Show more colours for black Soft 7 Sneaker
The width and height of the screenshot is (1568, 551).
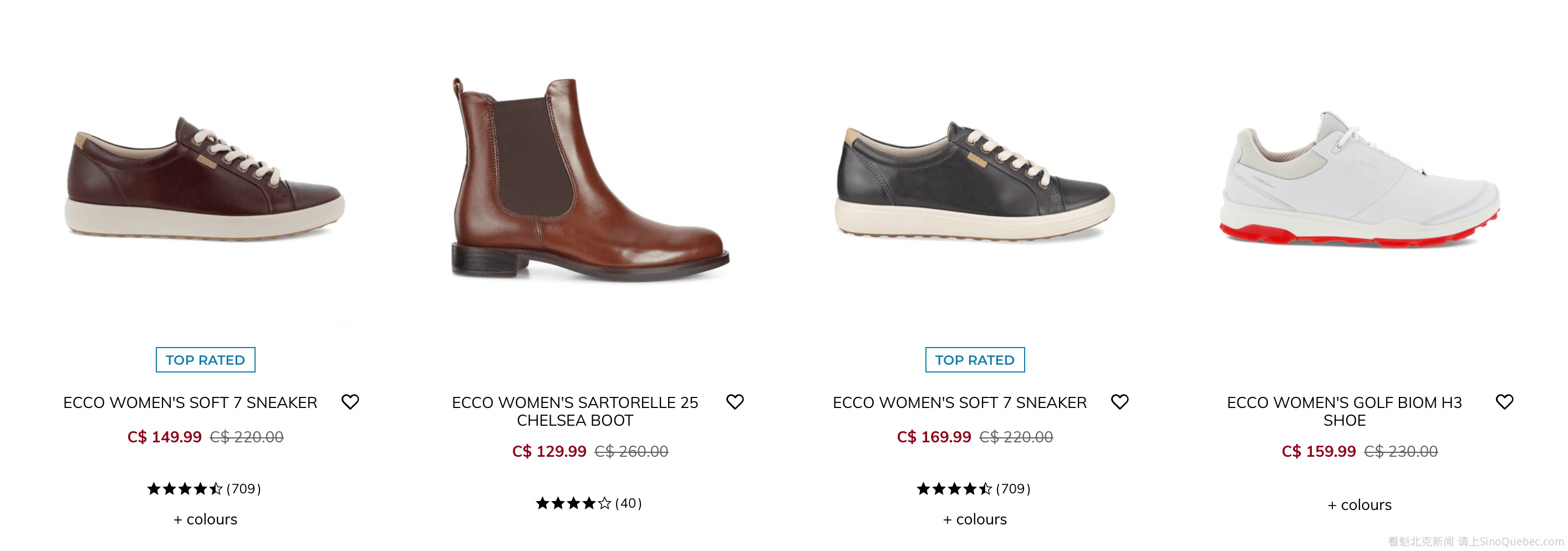[x=975, y=519]
